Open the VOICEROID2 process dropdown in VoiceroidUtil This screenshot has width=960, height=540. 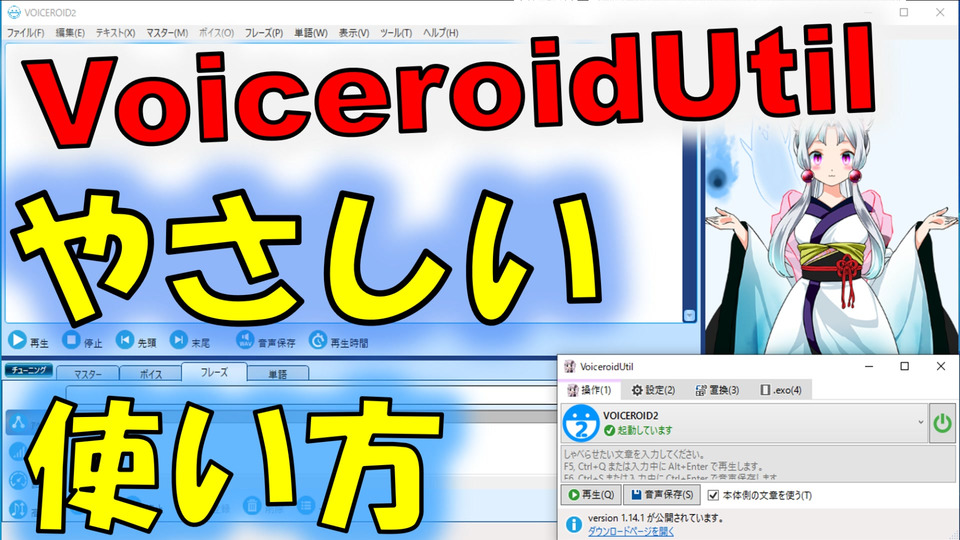(920, 422)
